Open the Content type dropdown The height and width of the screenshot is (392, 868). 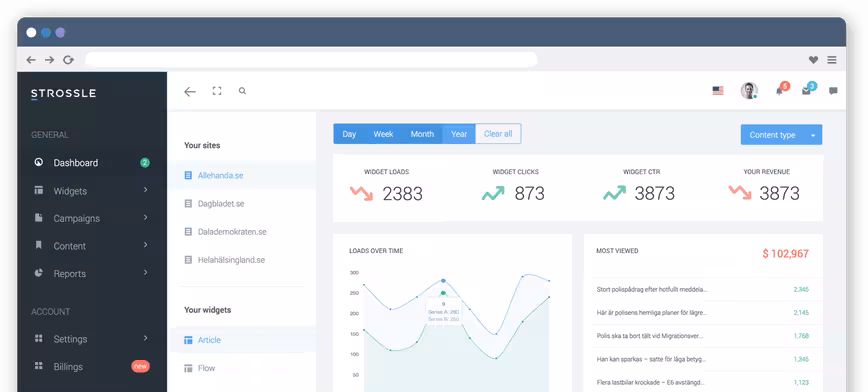781,135
